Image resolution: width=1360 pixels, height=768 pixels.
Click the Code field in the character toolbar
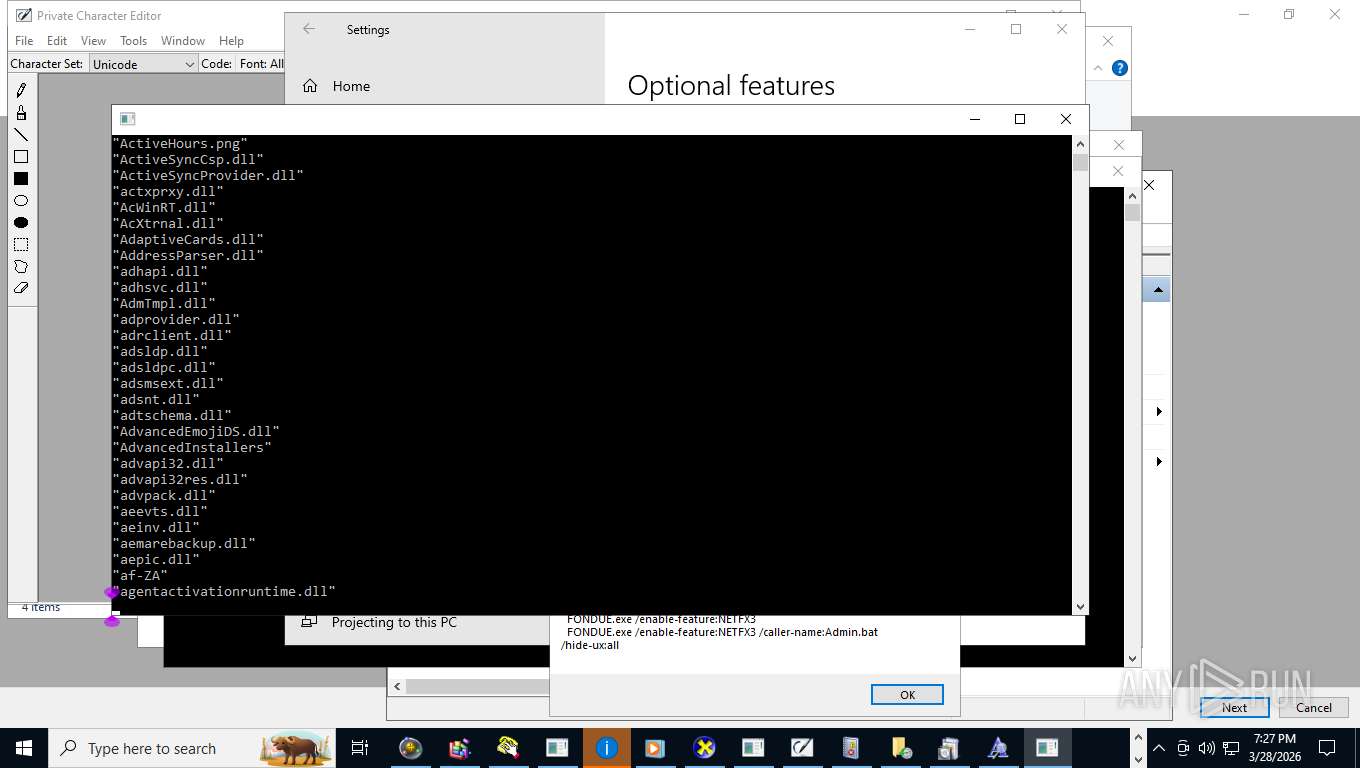tap(216, 64)
